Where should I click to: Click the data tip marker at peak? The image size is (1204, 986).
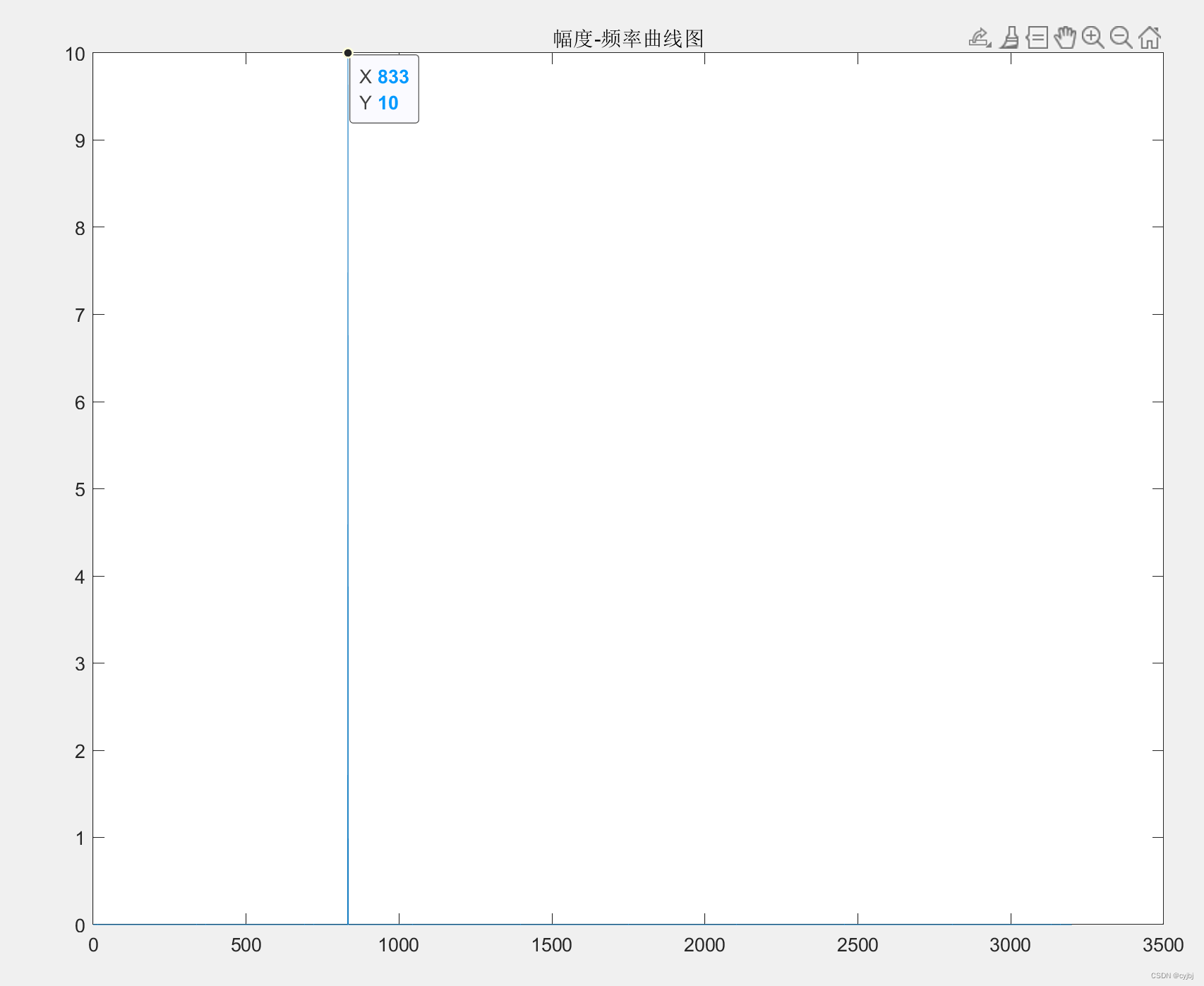pyautogui.click(x=348, y=53)
